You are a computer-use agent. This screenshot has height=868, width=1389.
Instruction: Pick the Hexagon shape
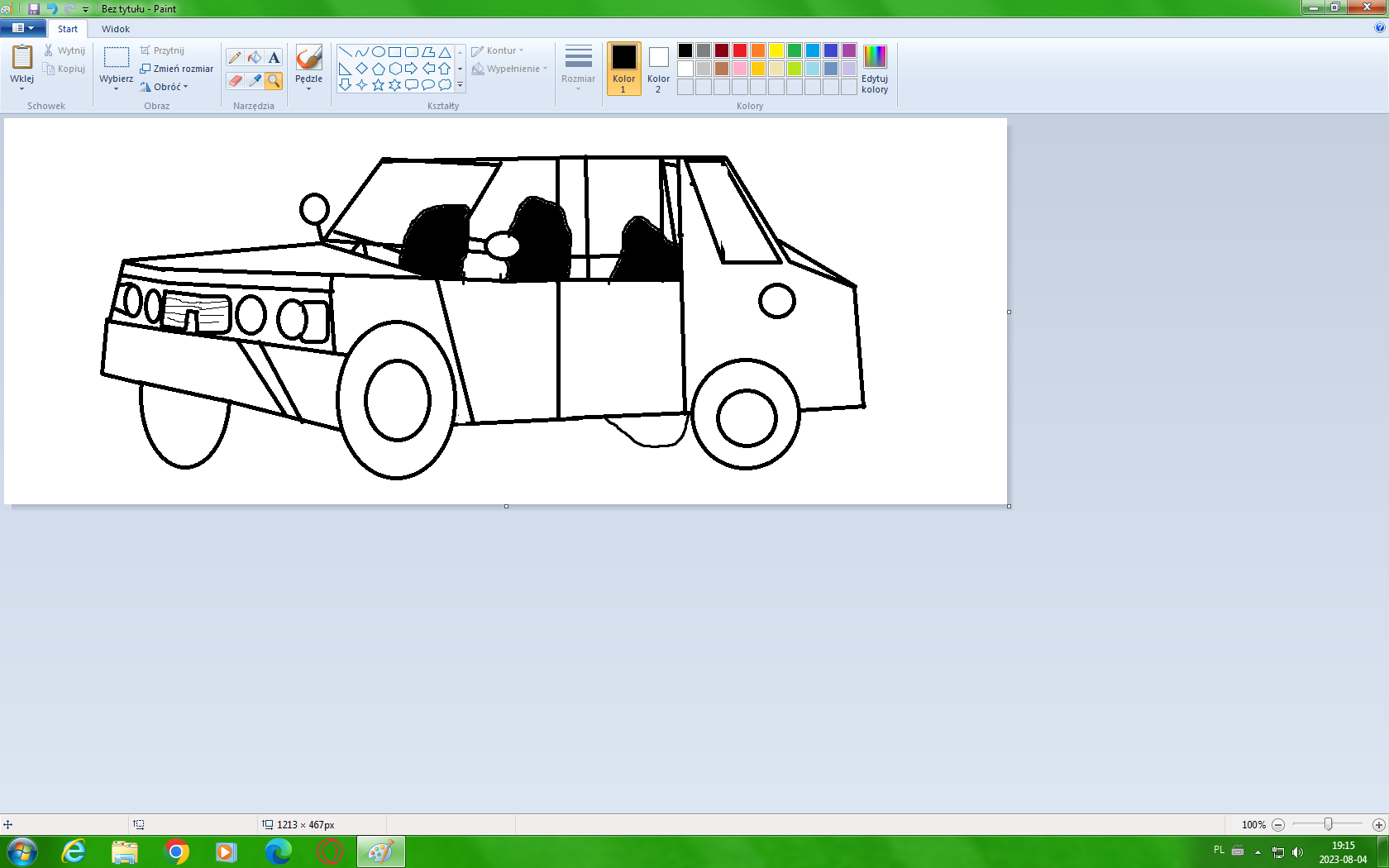click(x=395, y=69)
